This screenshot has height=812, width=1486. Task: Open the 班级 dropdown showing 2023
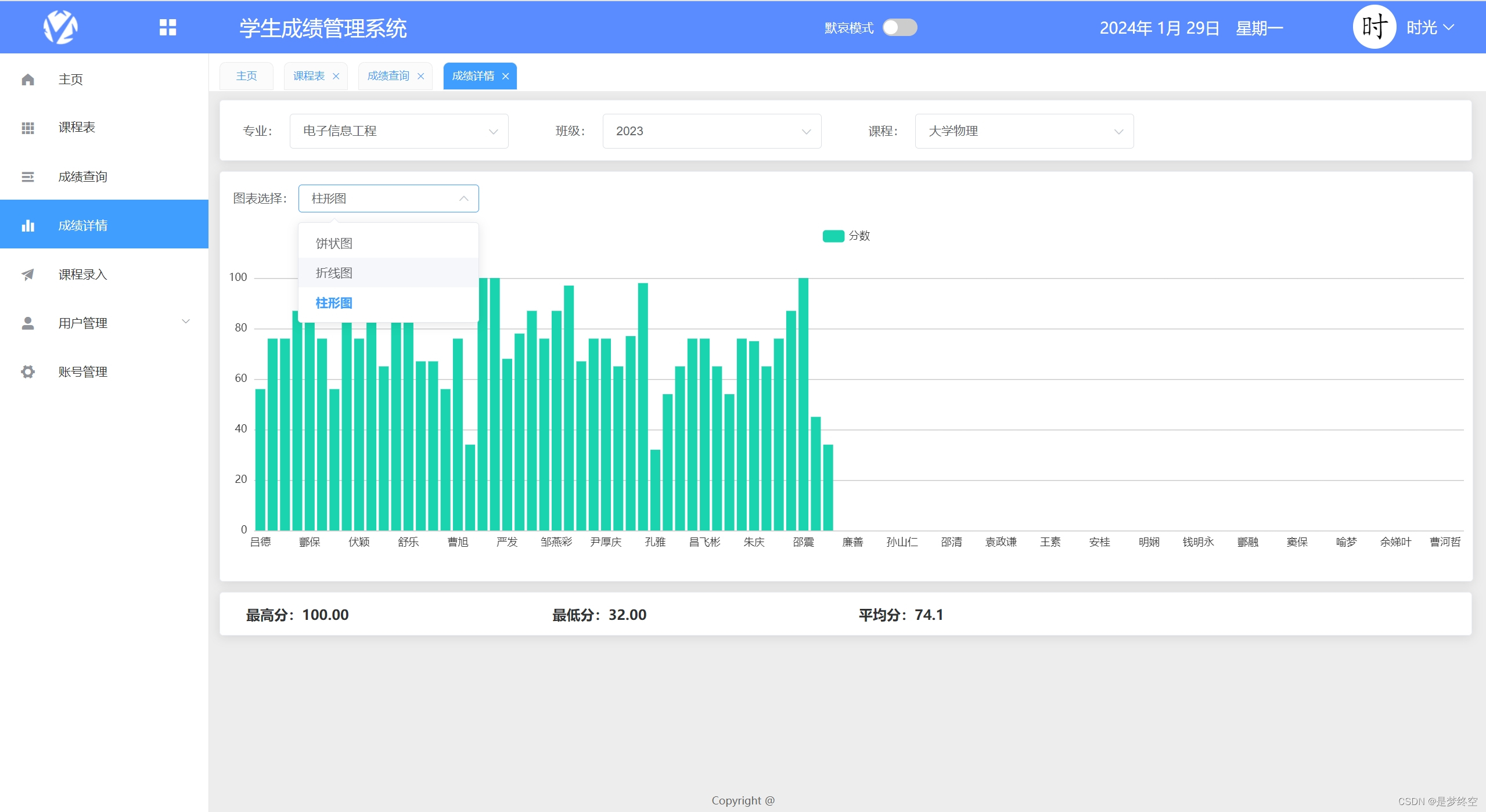[711, 131]
